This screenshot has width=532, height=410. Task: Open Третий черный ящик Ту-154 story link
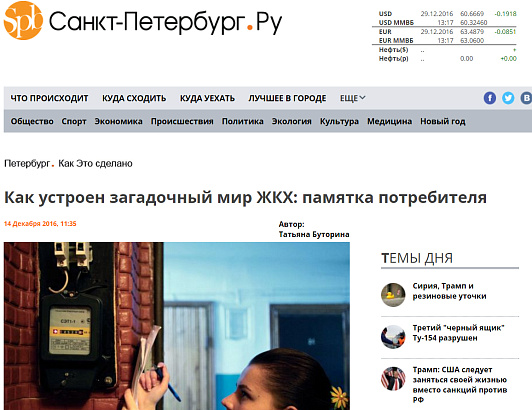(458, 333)
